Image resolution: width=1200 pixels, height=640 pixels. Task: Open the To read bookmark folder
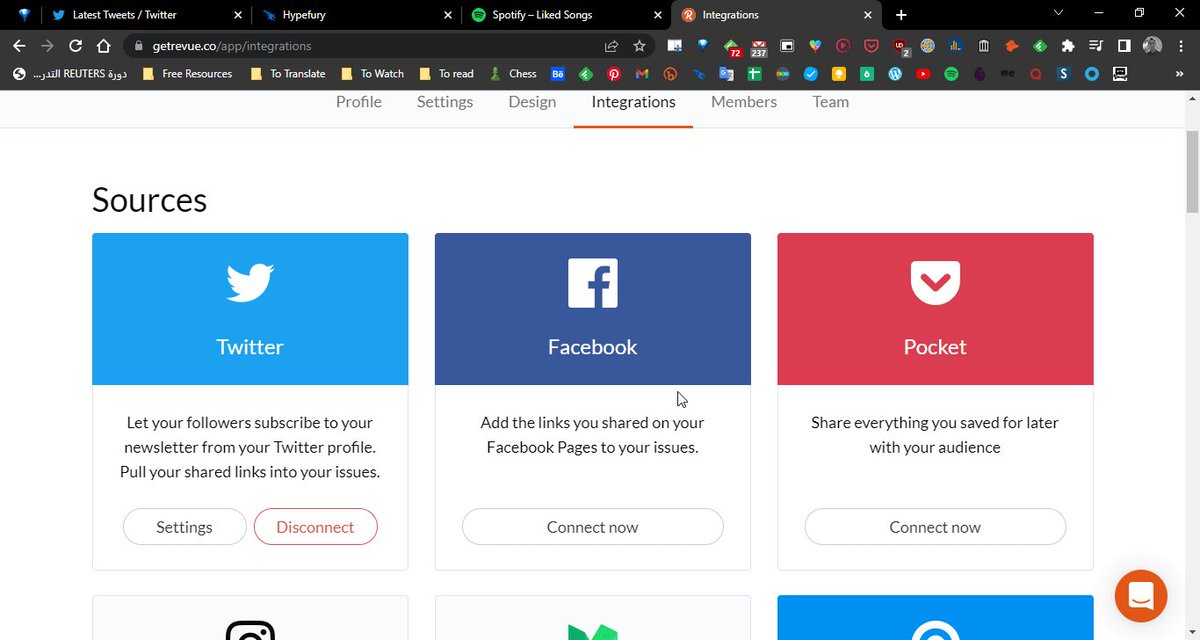(x=446, y=74)
